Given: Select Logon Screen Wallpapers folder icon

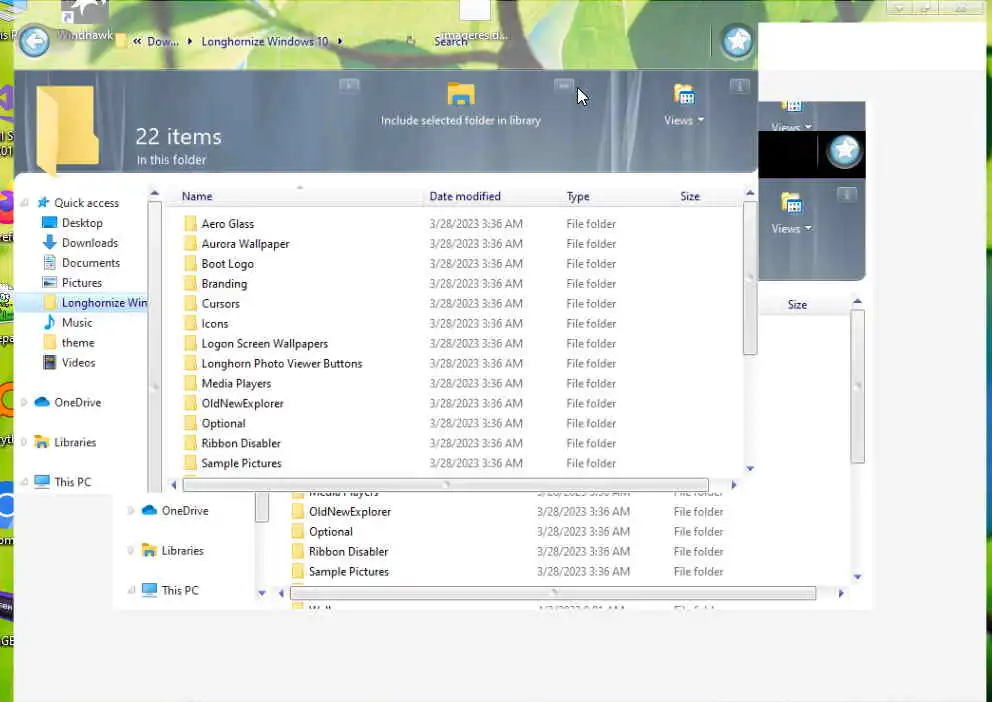Looking at the screenshot, I should [x=190, y=343].
